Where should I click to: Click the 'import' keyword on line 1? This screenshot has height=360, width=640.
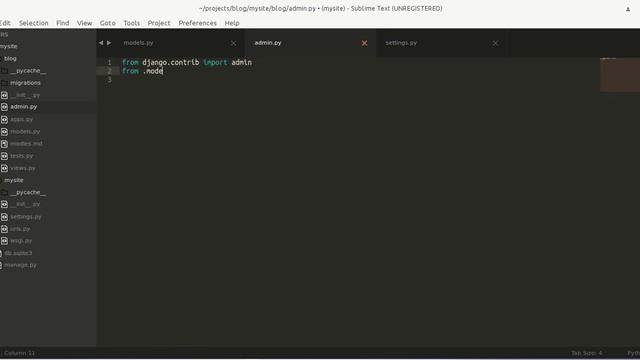pyautogui.click(x=215, y=62)
